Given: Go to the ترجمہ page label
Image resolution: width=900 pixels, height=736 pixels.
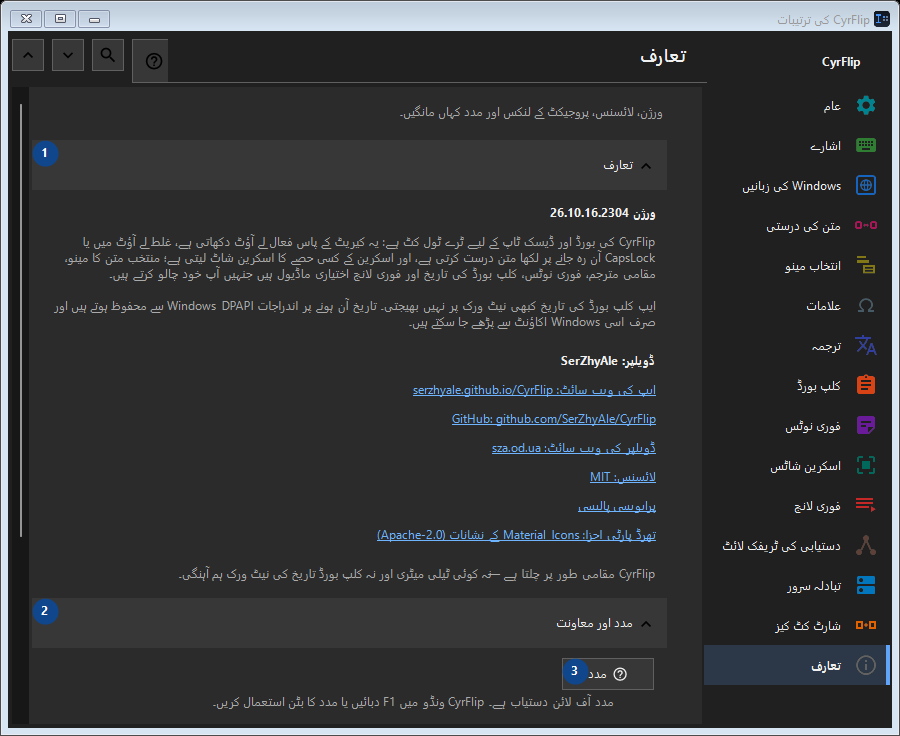Looking at the screenshot, I should click(827, 346).
